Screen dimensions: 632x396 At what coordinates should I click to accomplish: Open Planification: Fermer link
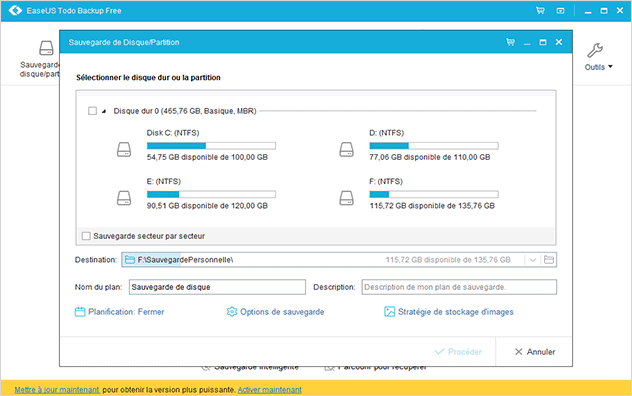[126, 312]
